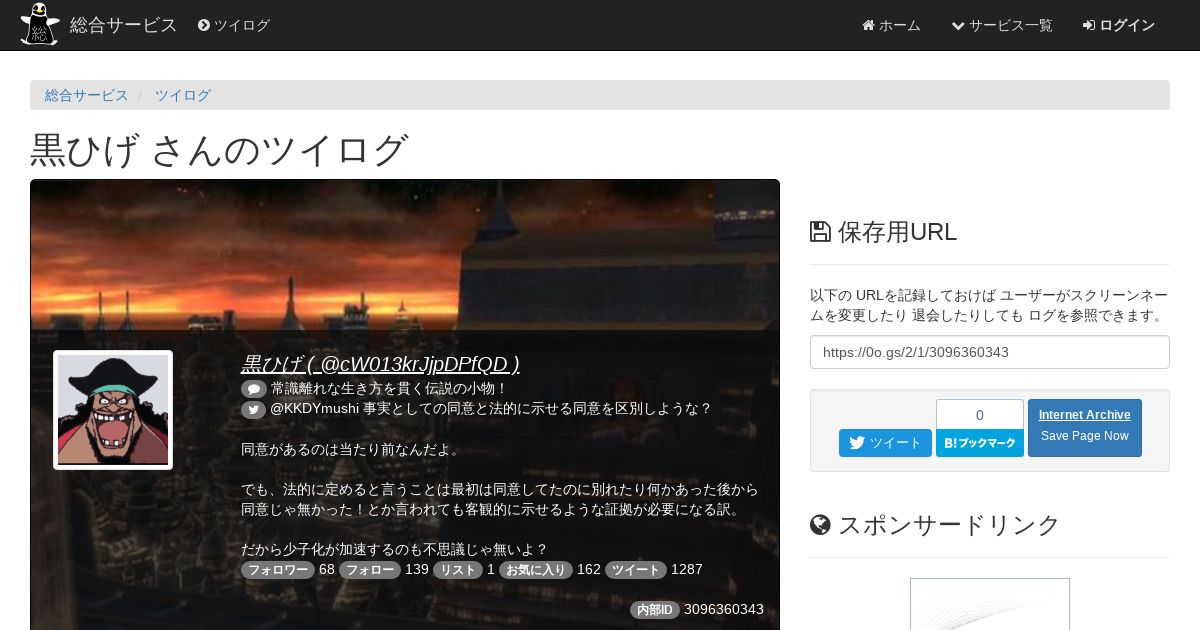Open 総合サービス breadcrumb link
The image size is (1200, 630).
click(x=87, y=95)
